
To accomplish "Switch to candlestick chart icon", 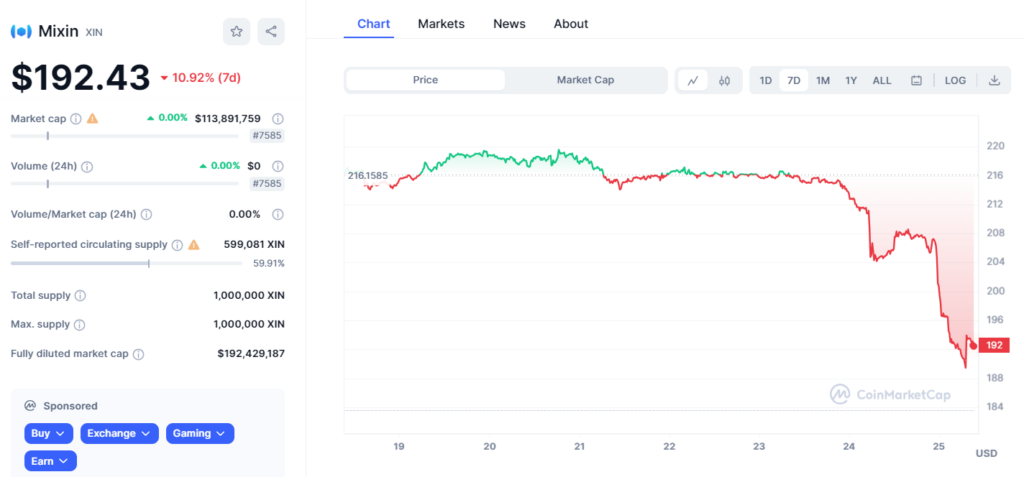I will click(x=724, y=81).
